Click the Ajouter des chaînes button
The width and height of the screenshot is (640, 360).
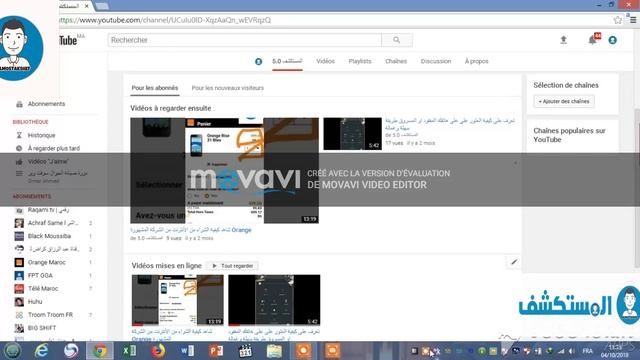pos(564,101)
